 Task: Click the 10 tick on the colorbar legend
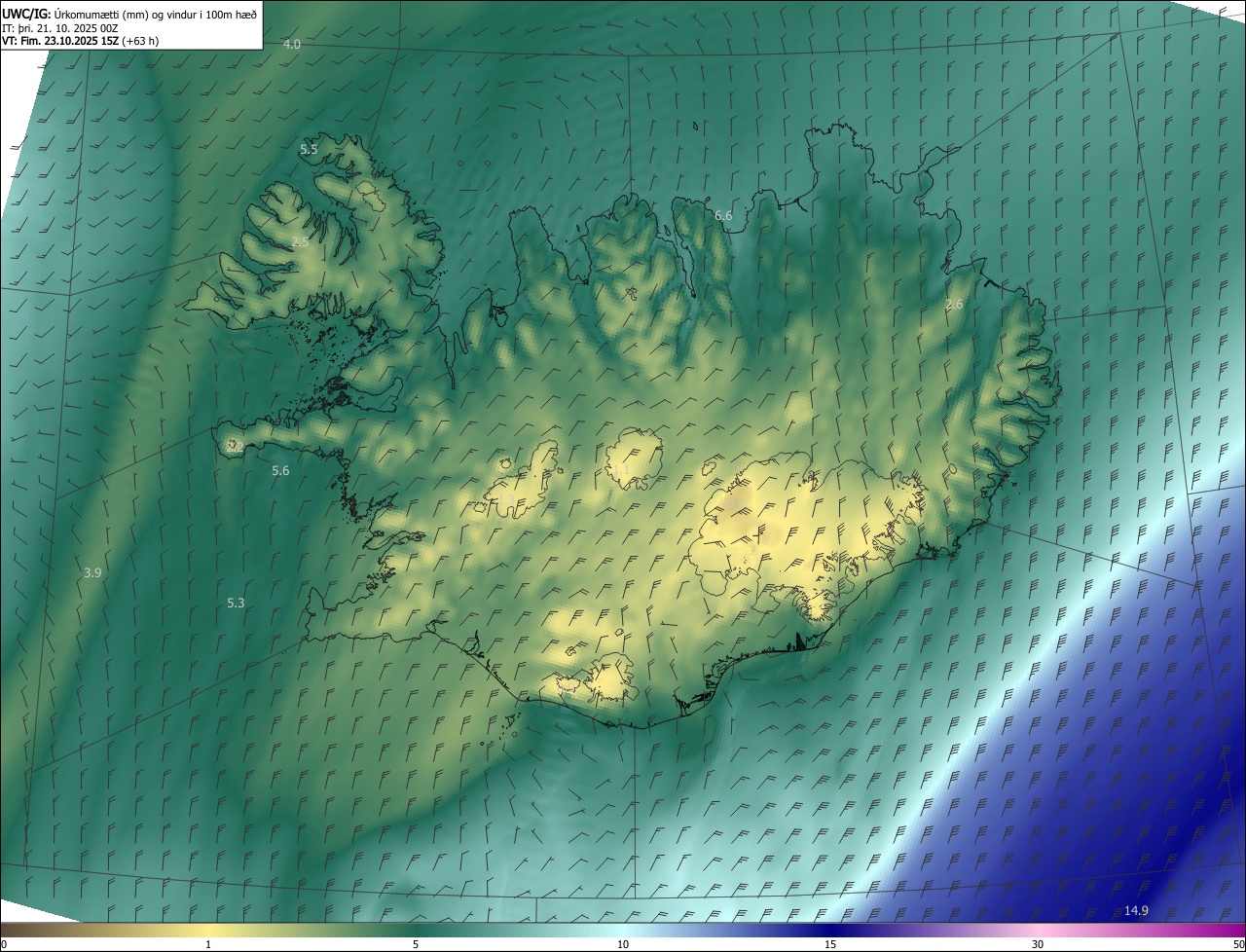pyautogui.click(x=623, y=944)
